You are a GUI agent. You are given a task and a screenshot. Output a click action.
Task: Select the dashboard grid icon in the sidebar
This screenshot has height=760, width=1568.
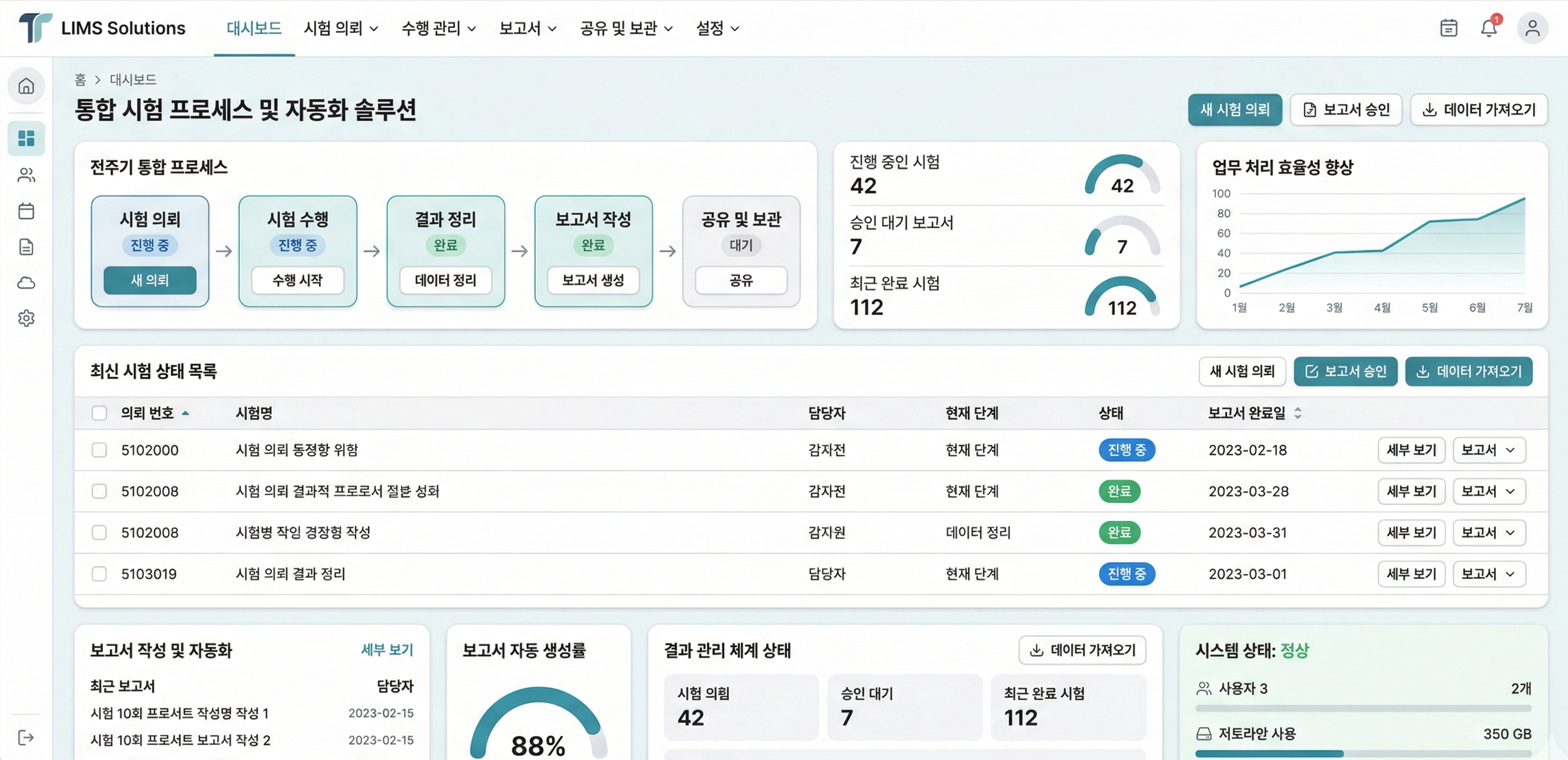pyautogui.click(x=26, y=139)
